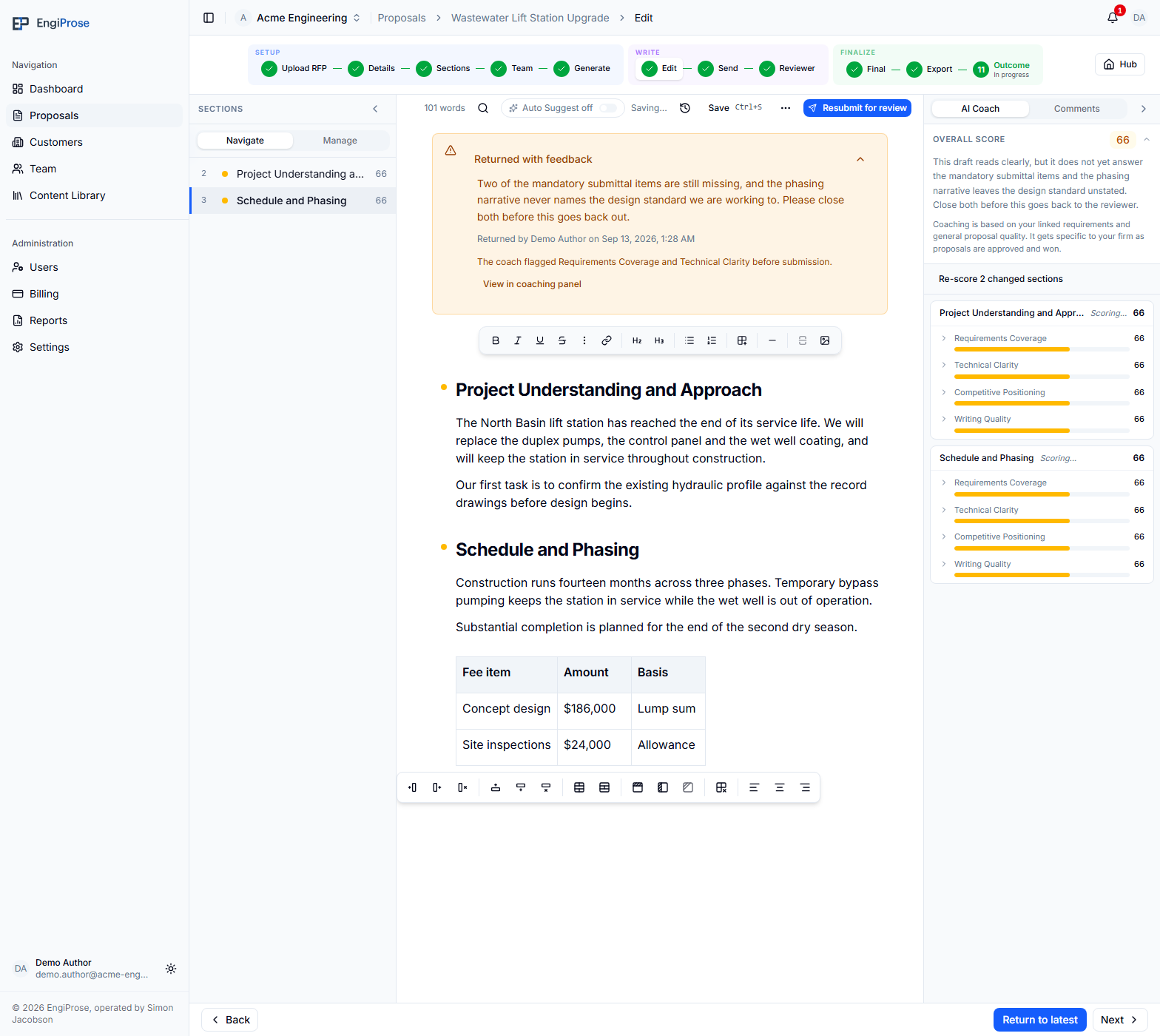The width and height of the screenshot is (1160, 1036).
Task: Open the notifications bell
Action: [x=1113, y=18]
